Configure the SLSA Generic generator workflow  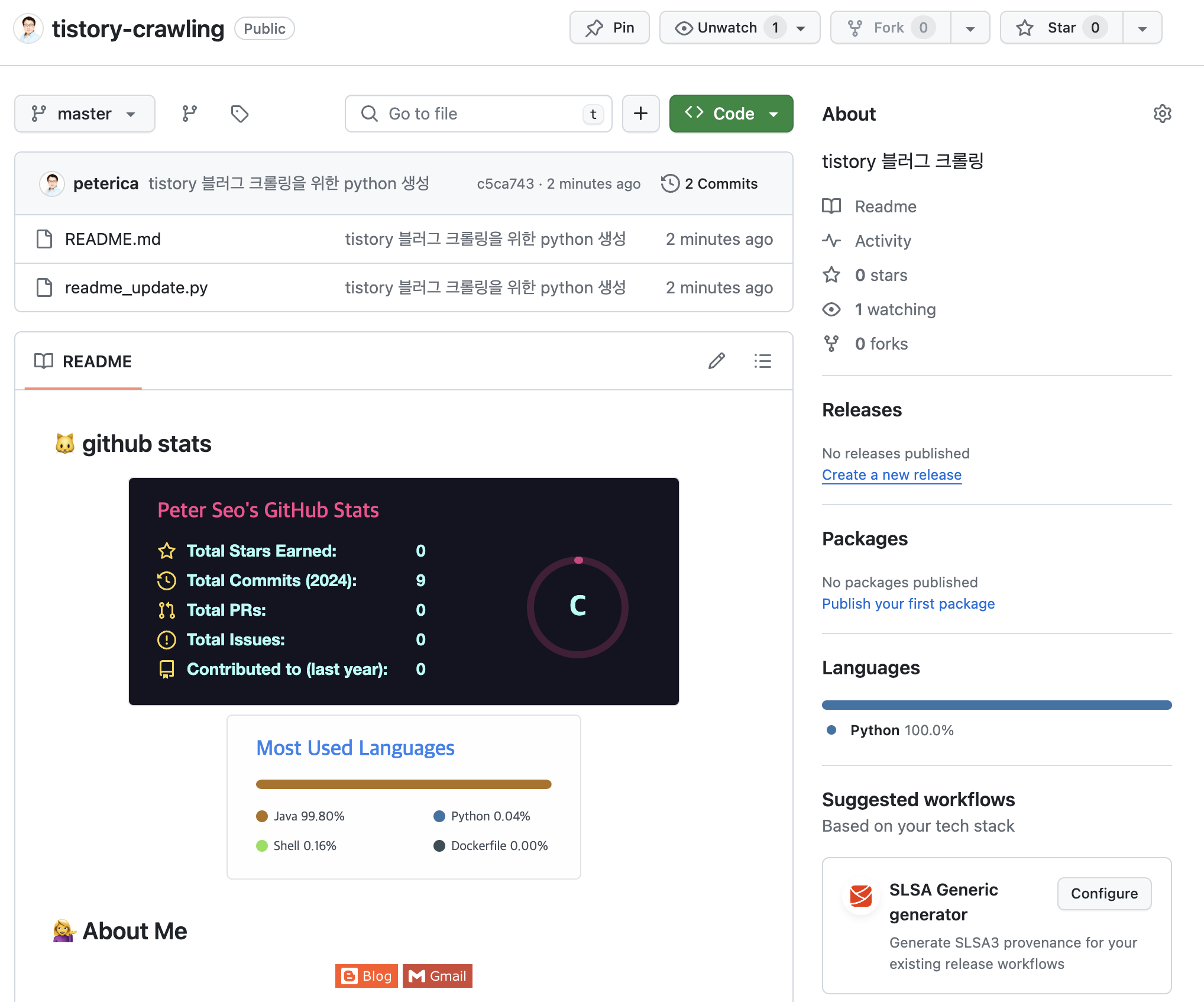pos(1103,893)
